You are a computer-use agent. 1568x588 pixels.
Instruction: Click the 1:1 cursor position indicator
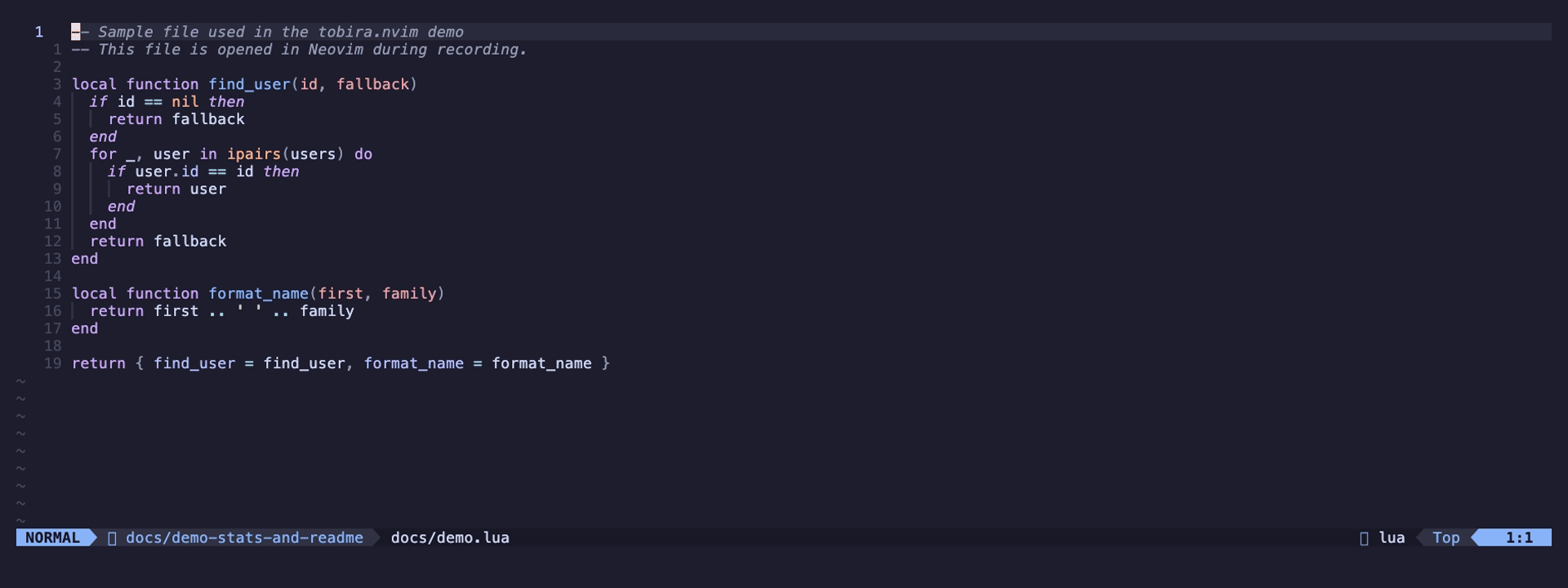1519,537
